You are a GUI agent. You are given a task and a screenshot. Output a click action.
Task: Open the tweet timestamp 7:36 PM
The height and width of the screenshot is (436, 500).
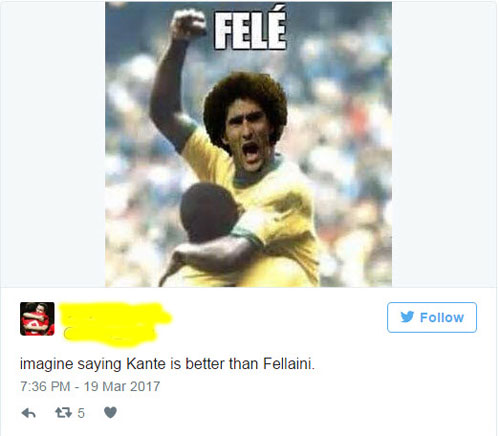(x=45, y=387)
